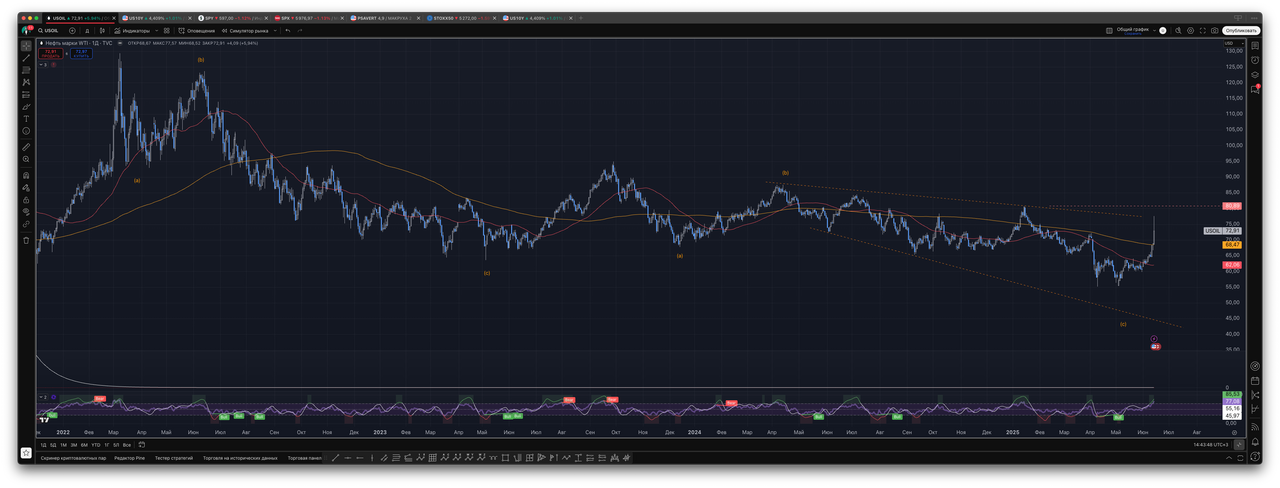This screenshot has width=1280, height=488.
Task: Click the trash icon to remove drawings
Action: tap(26, 240)
